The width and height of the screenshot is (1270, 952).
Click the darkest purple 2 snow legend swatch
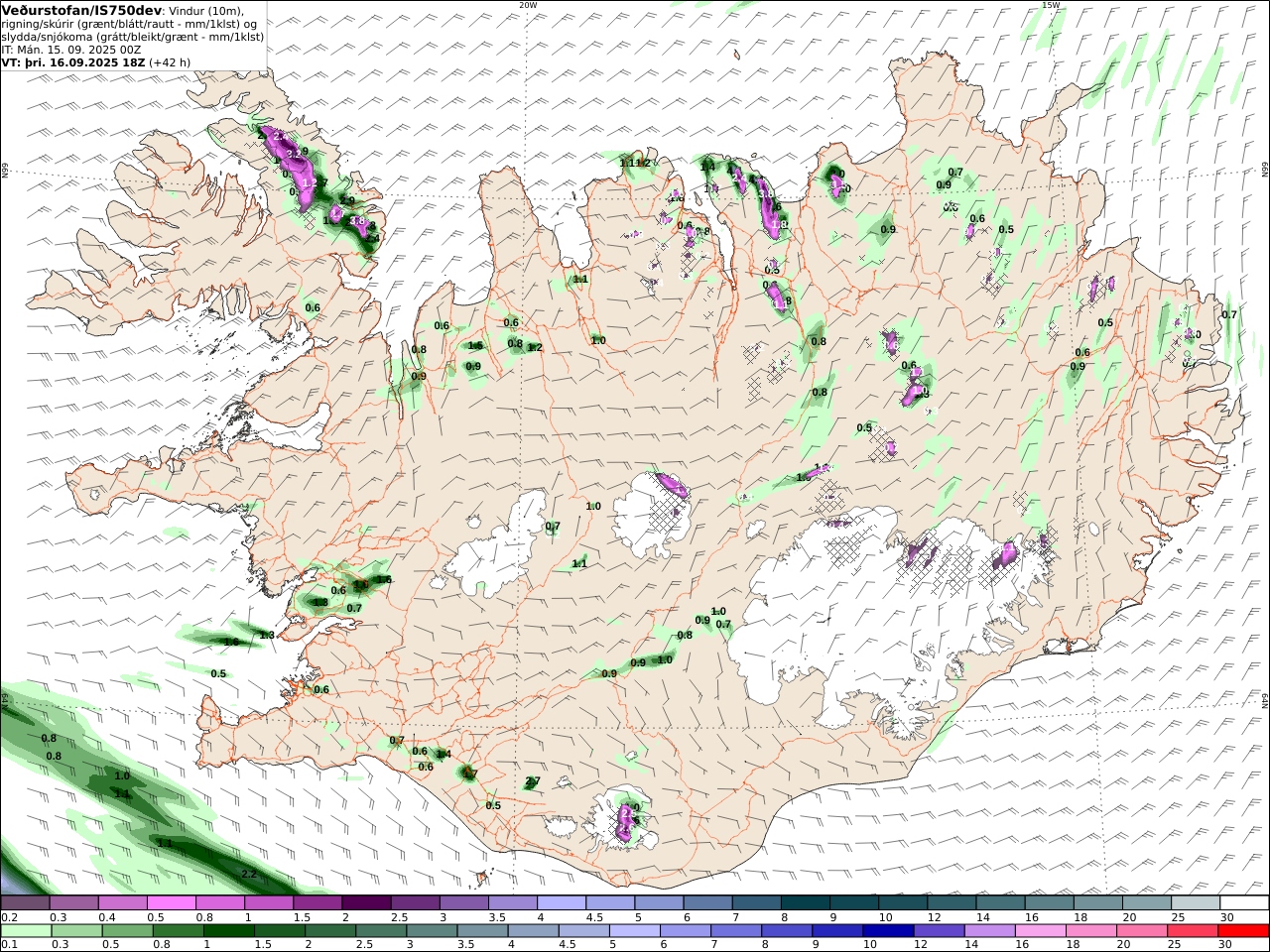365,903
